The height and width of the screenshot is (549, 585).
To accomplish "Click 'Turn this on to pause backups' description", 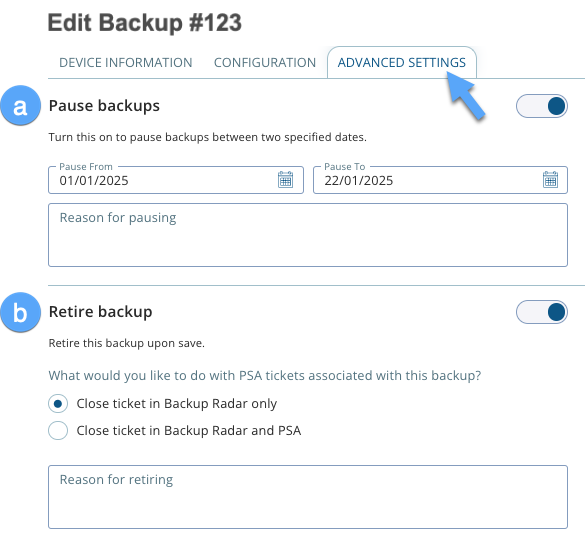I will coord(207,137).
